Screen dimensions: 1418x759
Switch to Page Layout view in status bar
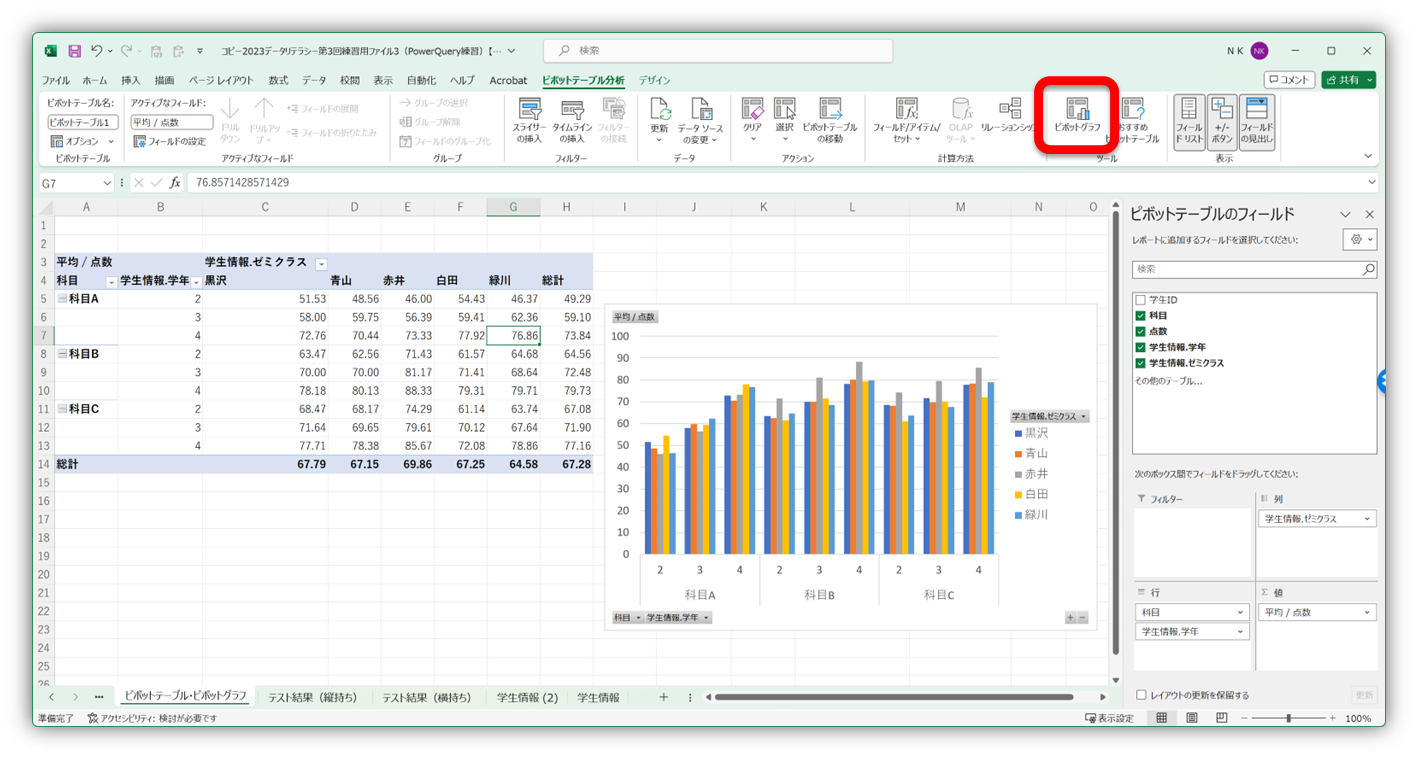1191,718
